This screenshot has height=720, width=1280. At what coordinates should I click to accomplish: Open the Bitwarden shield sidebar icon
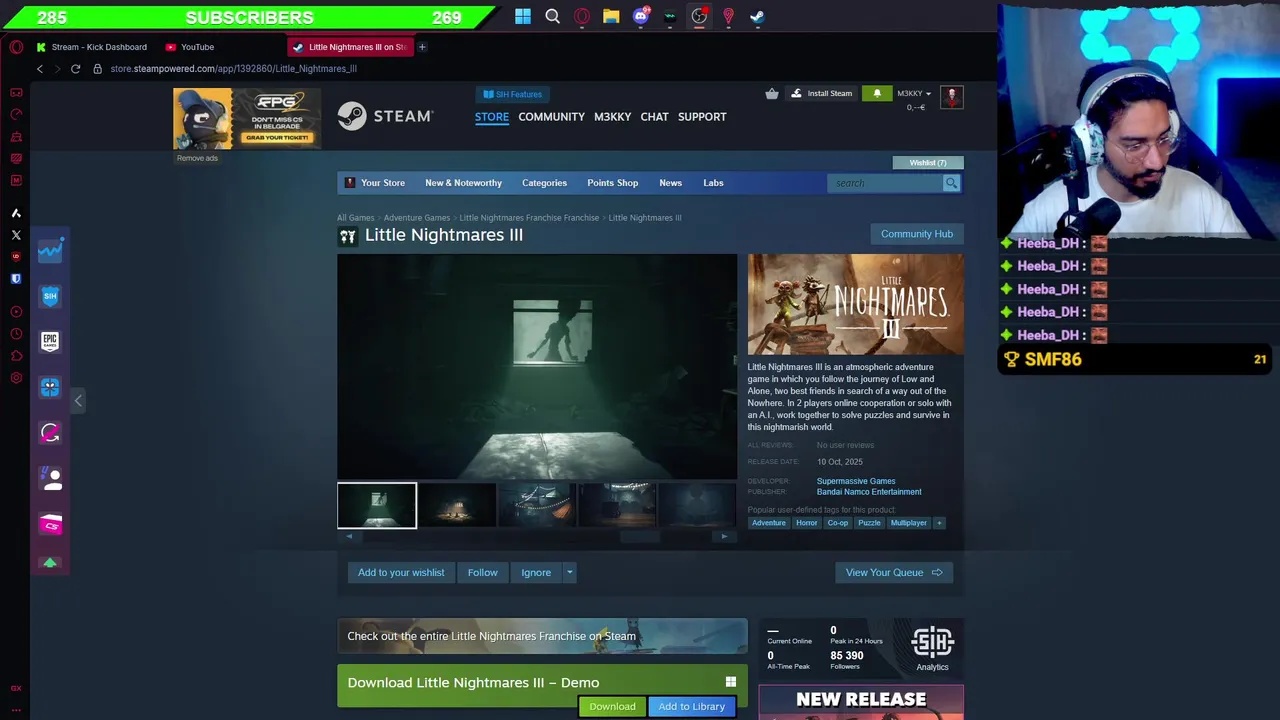pyautogui.click(x=16, y=279)
